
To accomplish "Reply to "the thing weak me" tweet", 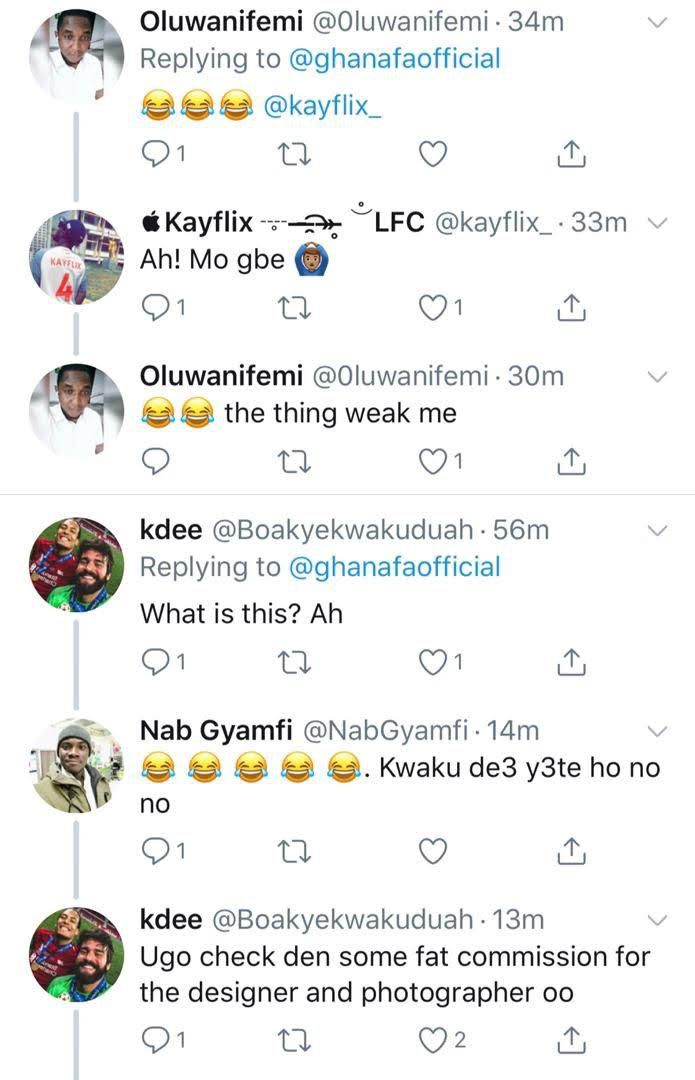I will click(x=158, y=461).
